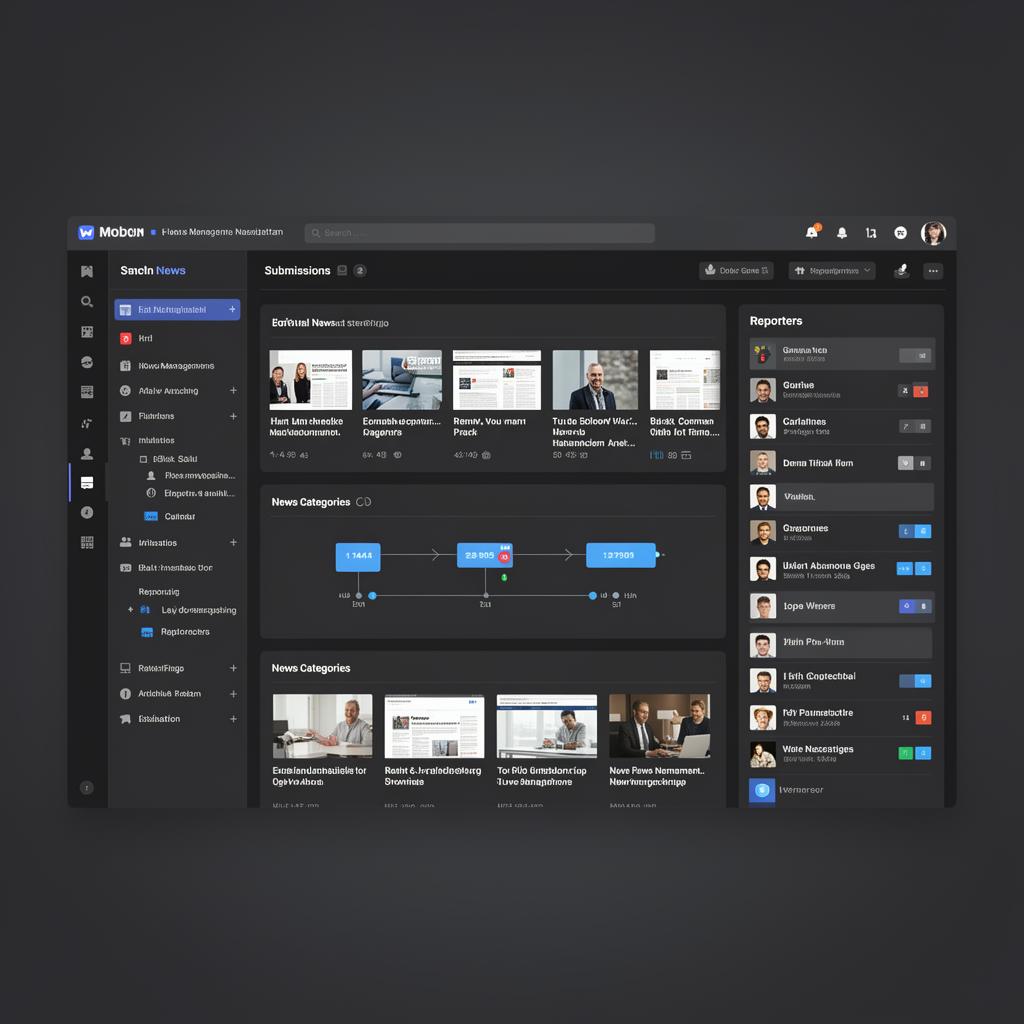The width and height of the screenshot is (1024, 1024).
Task: Click the Dobic Gore button
Action: tap(736, 270)
